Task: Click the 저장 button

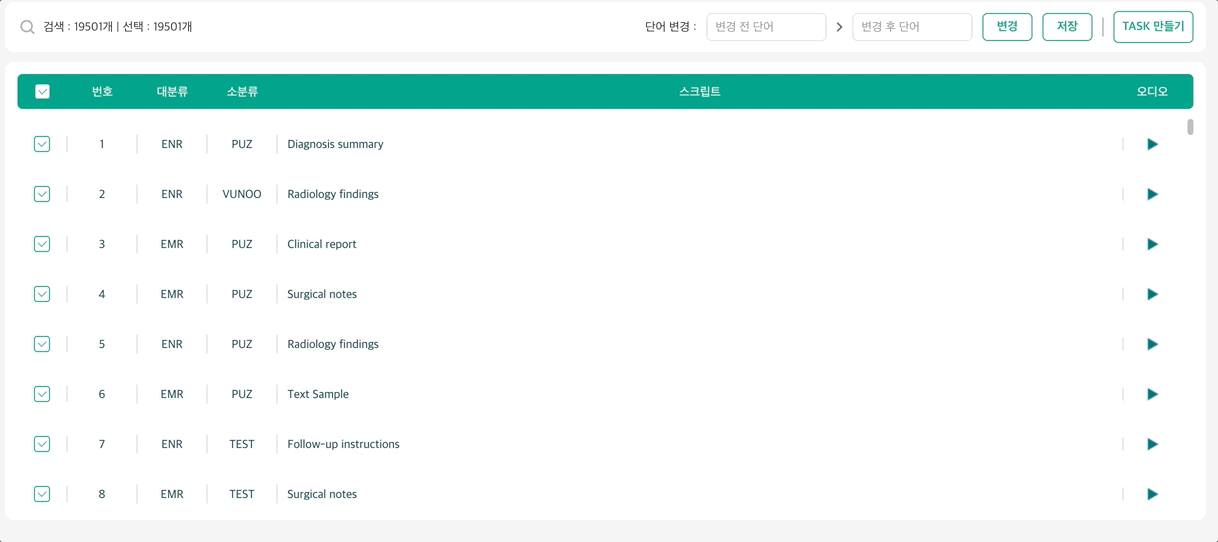Action: click(1067, 27)
